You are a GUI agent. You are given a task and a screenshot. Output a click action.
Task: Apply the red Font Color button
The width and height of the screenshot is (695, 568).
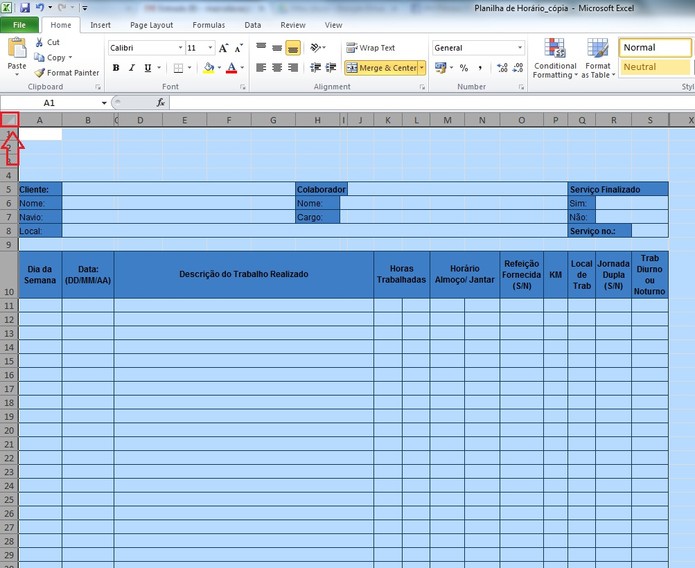point(231,68)
